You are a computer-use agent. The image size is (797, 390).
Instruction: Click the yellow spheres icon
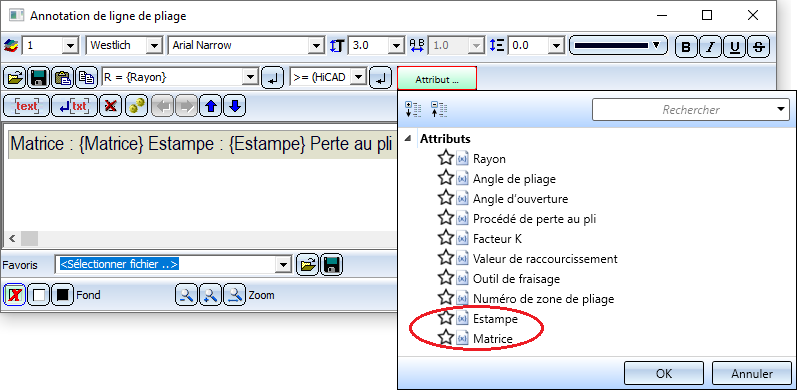click(136, 105)
